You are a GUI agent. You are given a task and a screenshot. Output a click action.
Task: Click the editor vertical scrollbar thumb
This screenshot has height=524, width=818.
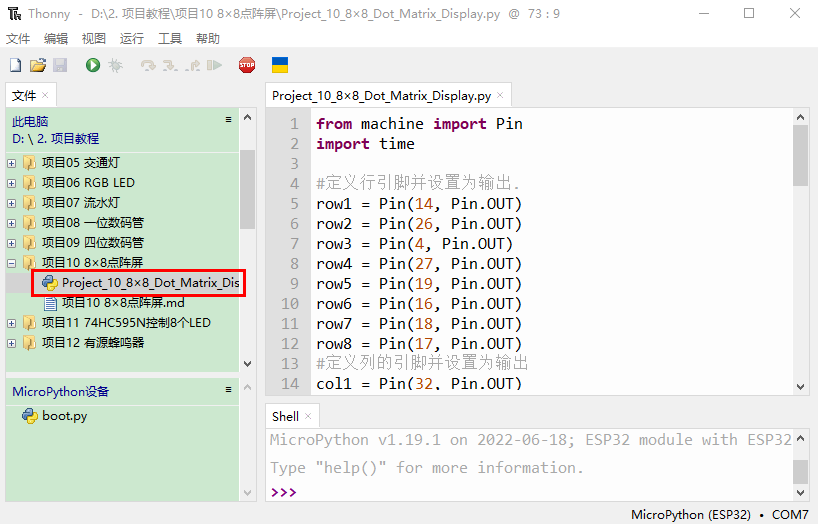click(800, 155)
